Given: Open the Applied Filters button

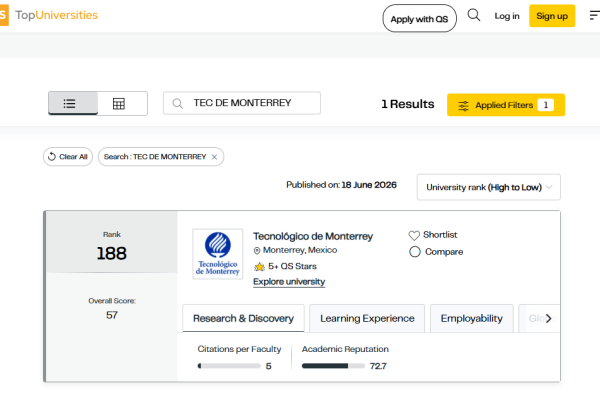Looking at the screenshot, I should click(x=506, y=105).
